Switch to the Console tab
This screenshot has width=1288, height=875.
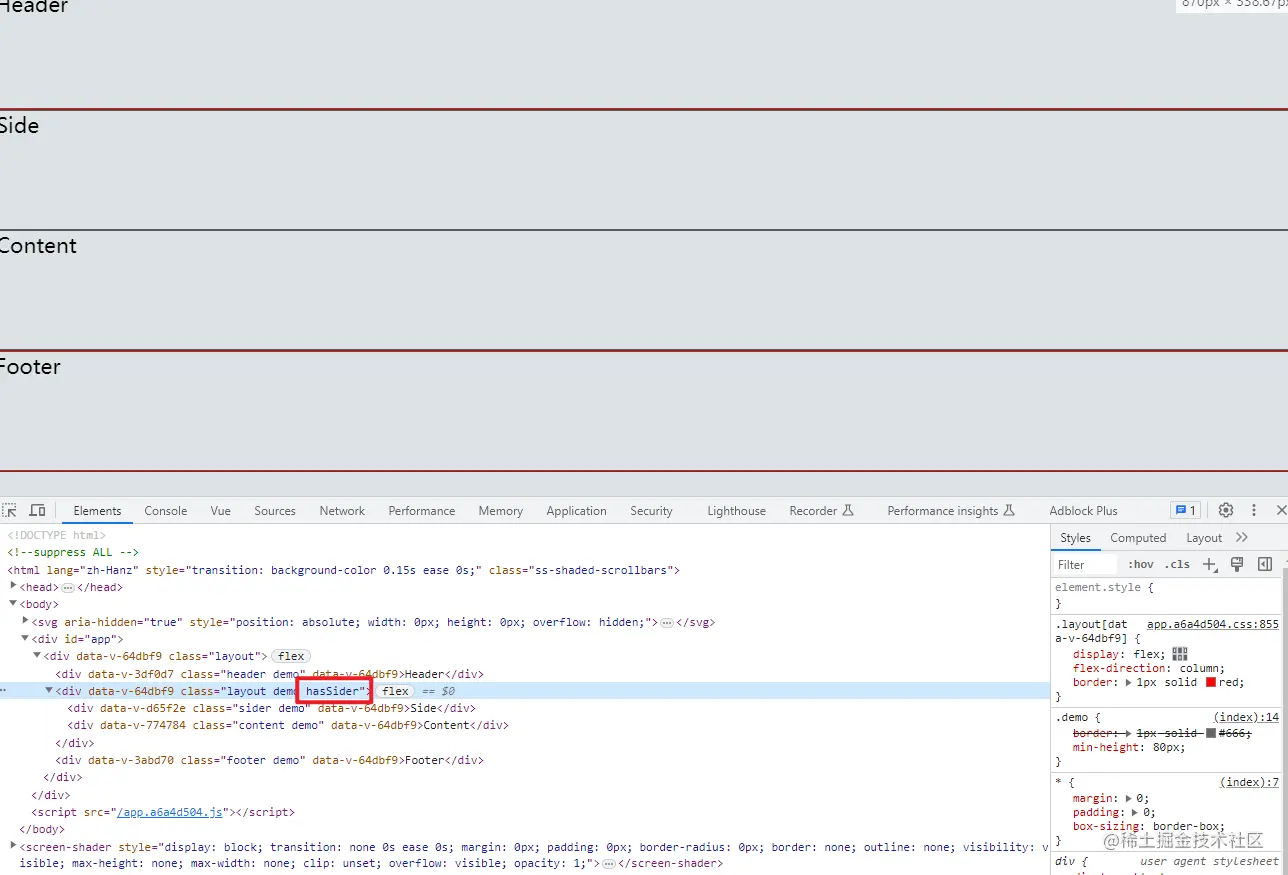coord(166,510)
